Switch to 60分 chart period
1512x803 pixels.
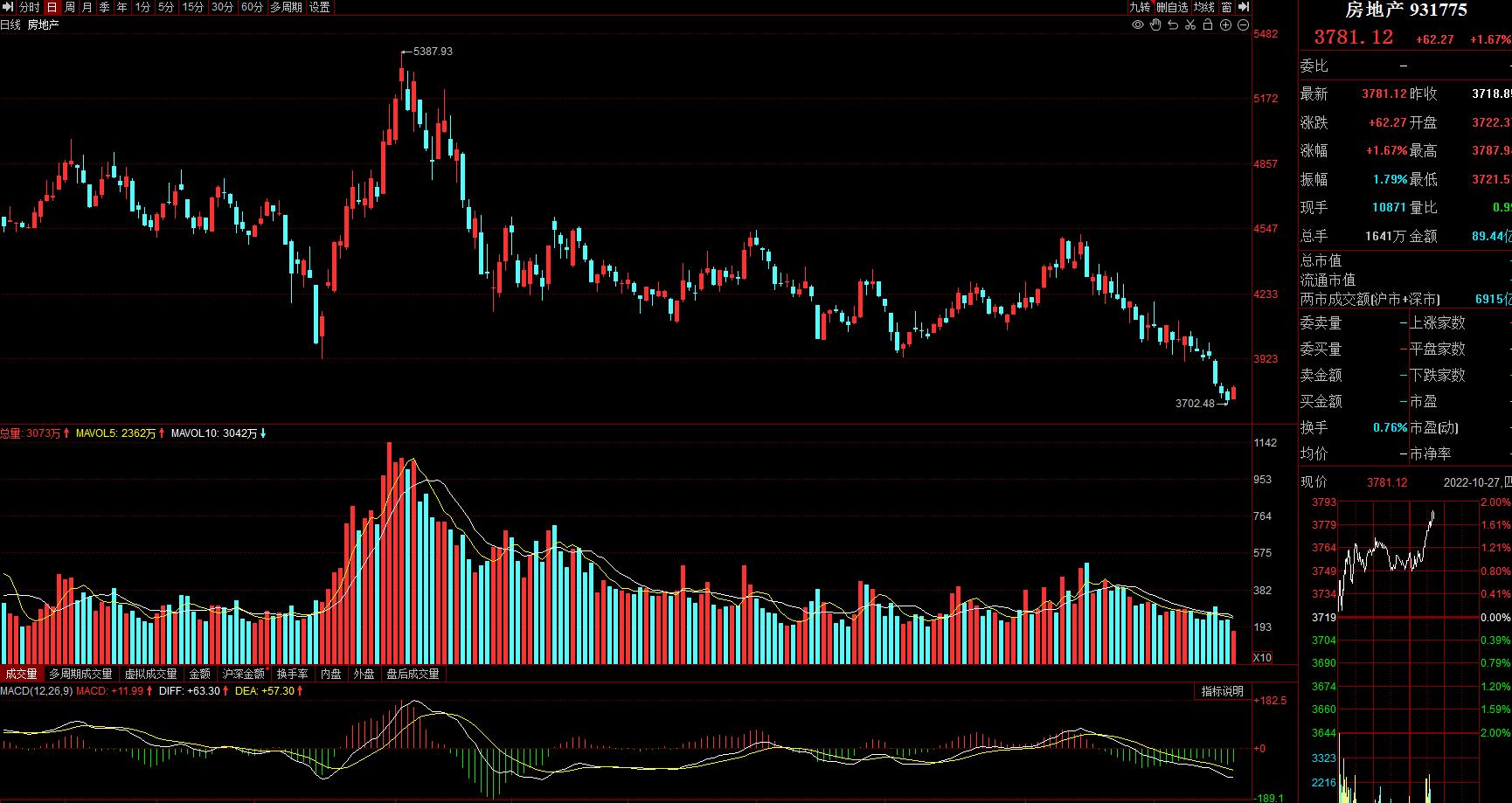pos(252,7)
